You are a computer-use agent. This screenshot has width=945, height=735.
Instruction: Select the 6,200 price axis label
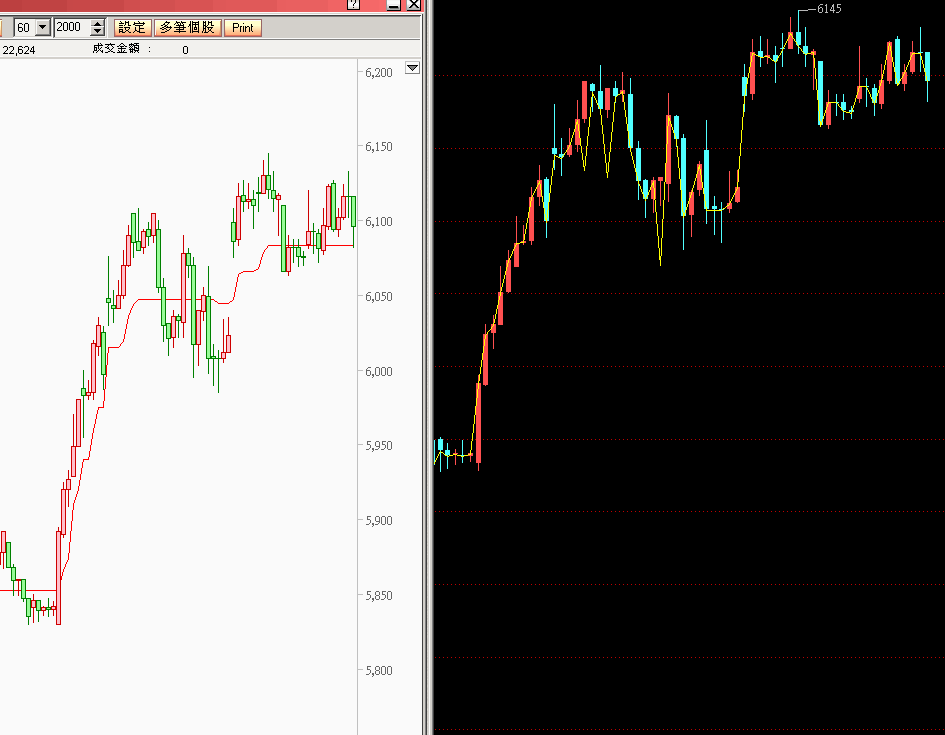point(378,72)
